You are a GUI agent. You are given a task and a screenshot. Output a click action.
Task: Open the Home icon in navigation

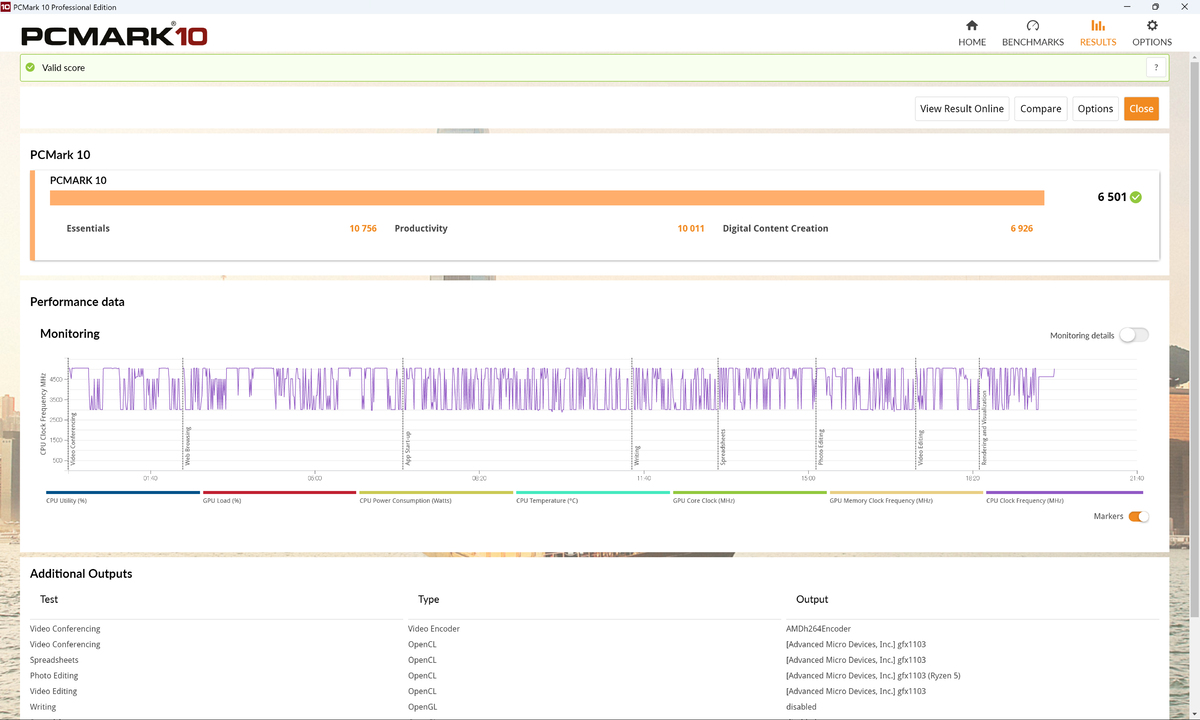971,26
